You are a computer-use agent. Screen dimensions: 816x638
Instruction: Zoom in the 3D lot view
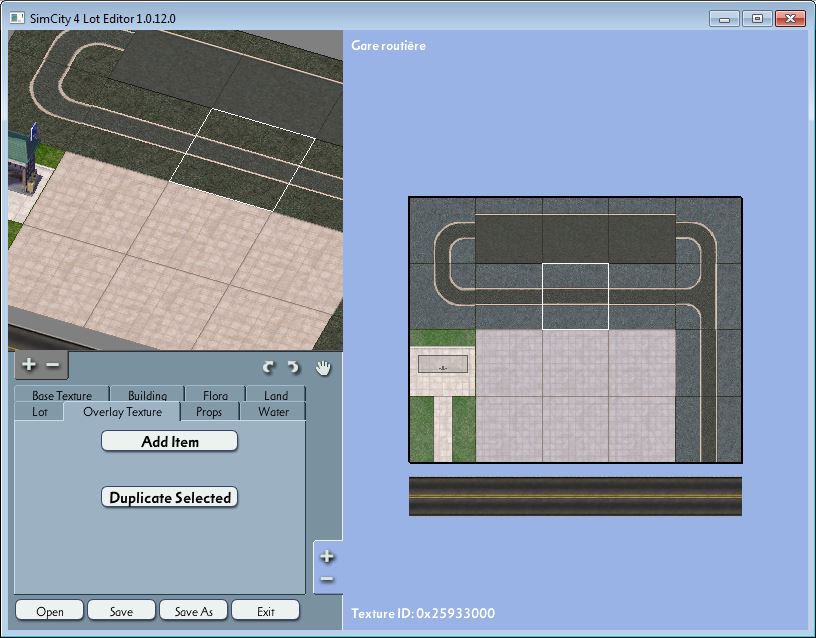(29, 365)
